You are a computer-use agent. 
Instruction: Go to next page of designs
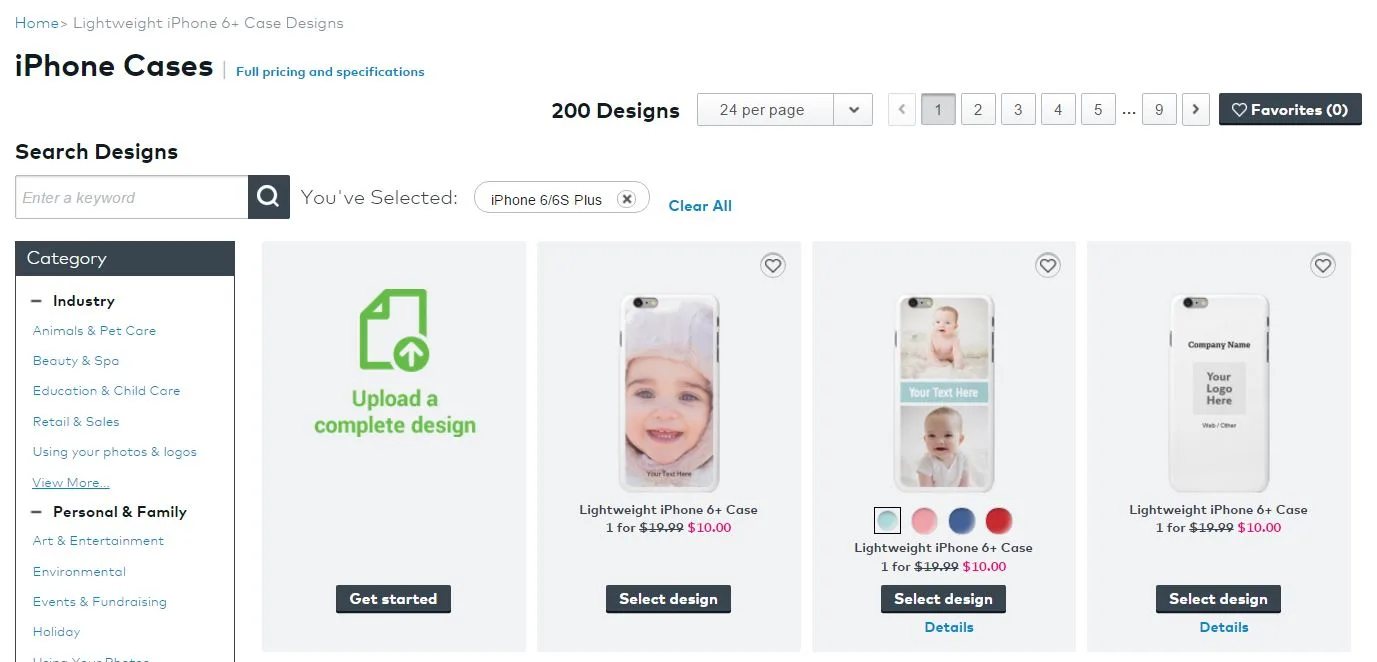pos(1195,110)
